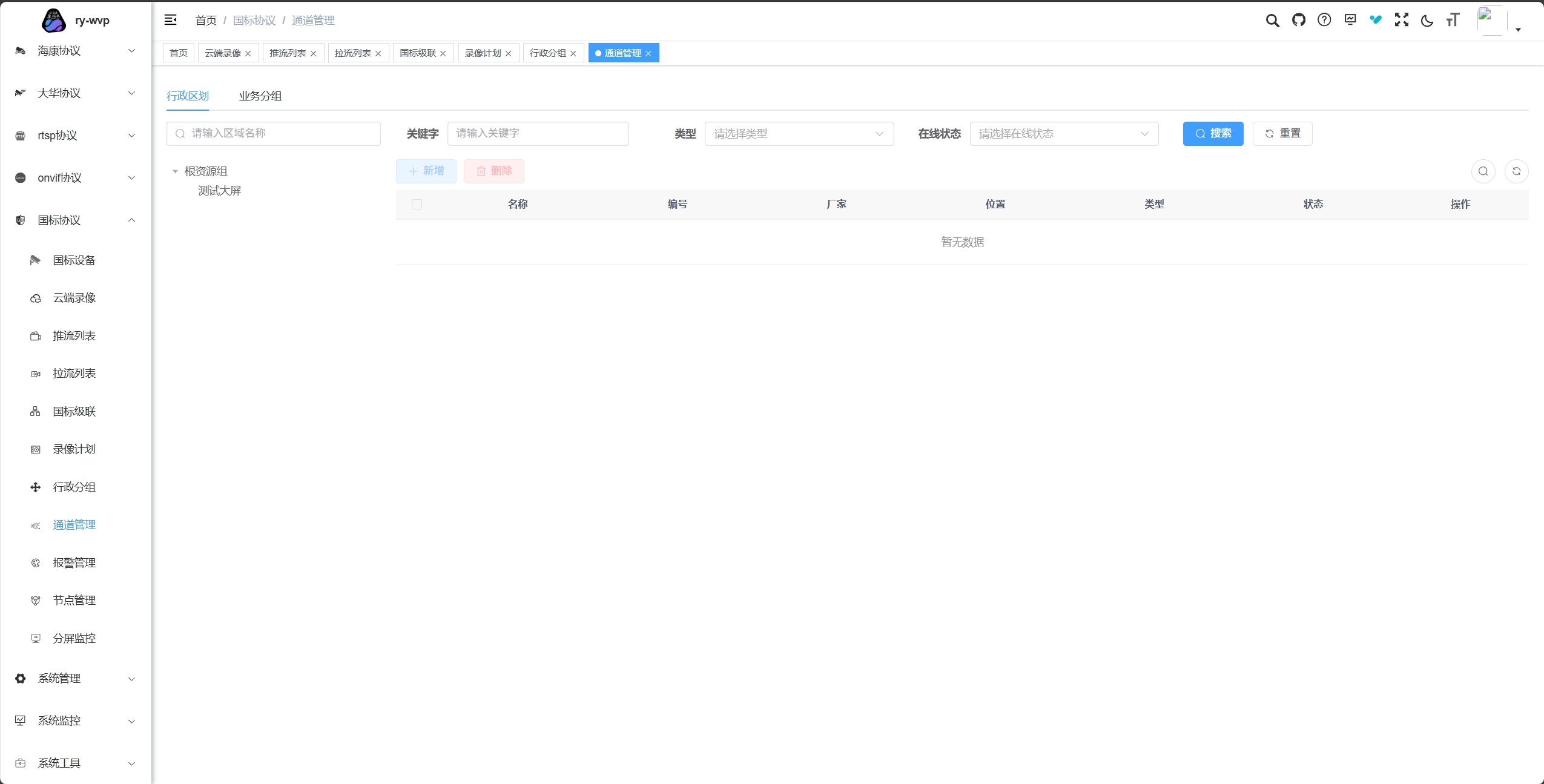Switch to the 业务分组 tab
Viewport: 1544px width, 784px height.
[x=260, y=96]
